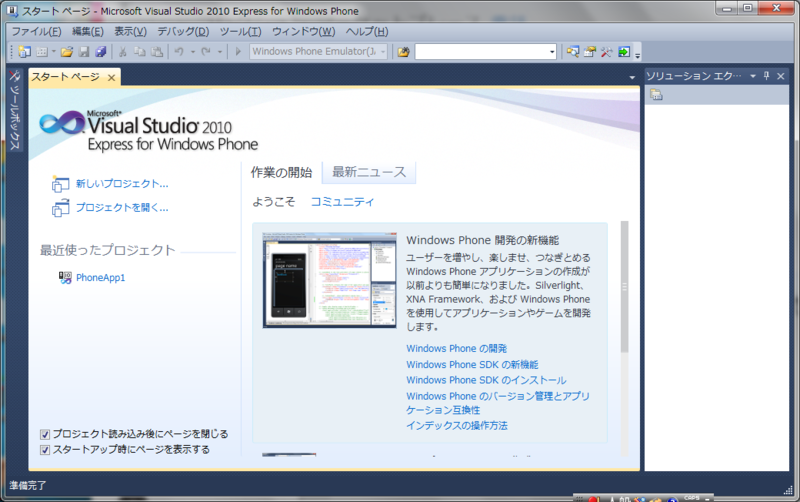Toggle the Solution Explorer auto-hide pin
Image resolution: width=800 pixels, height=502 pixels.
(766, 76)
